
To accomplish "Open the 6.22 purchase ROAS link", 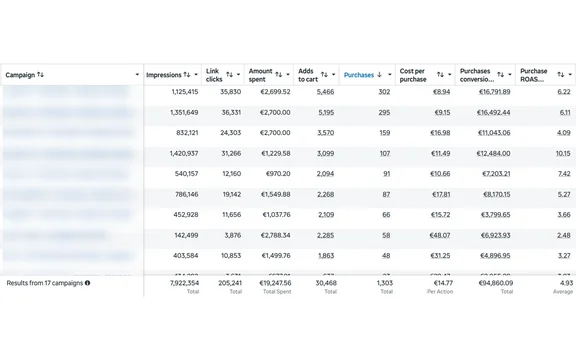I will (564, 92).
